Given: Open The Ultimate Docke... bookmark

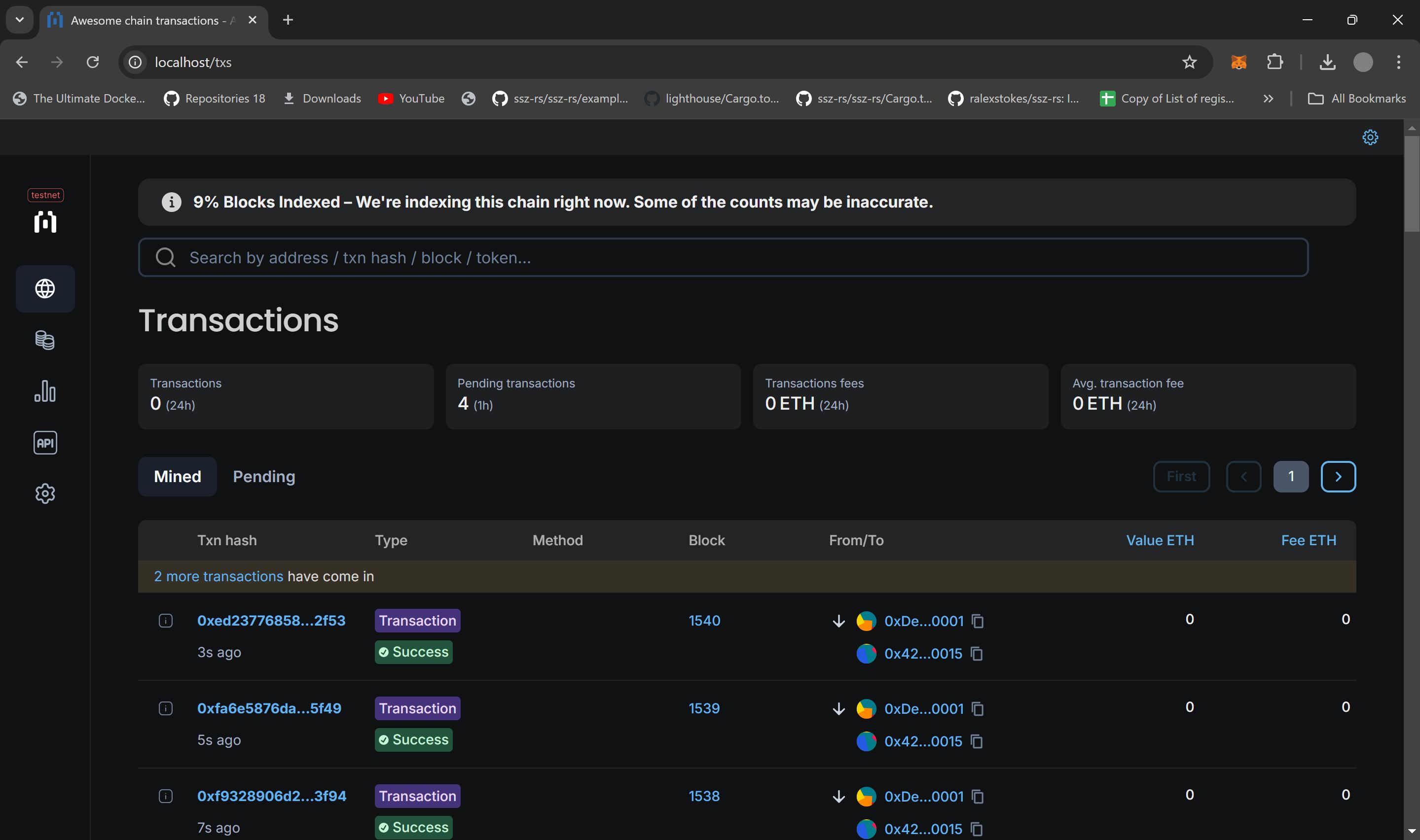Looking at the screenshot, I should coord(79,99).
